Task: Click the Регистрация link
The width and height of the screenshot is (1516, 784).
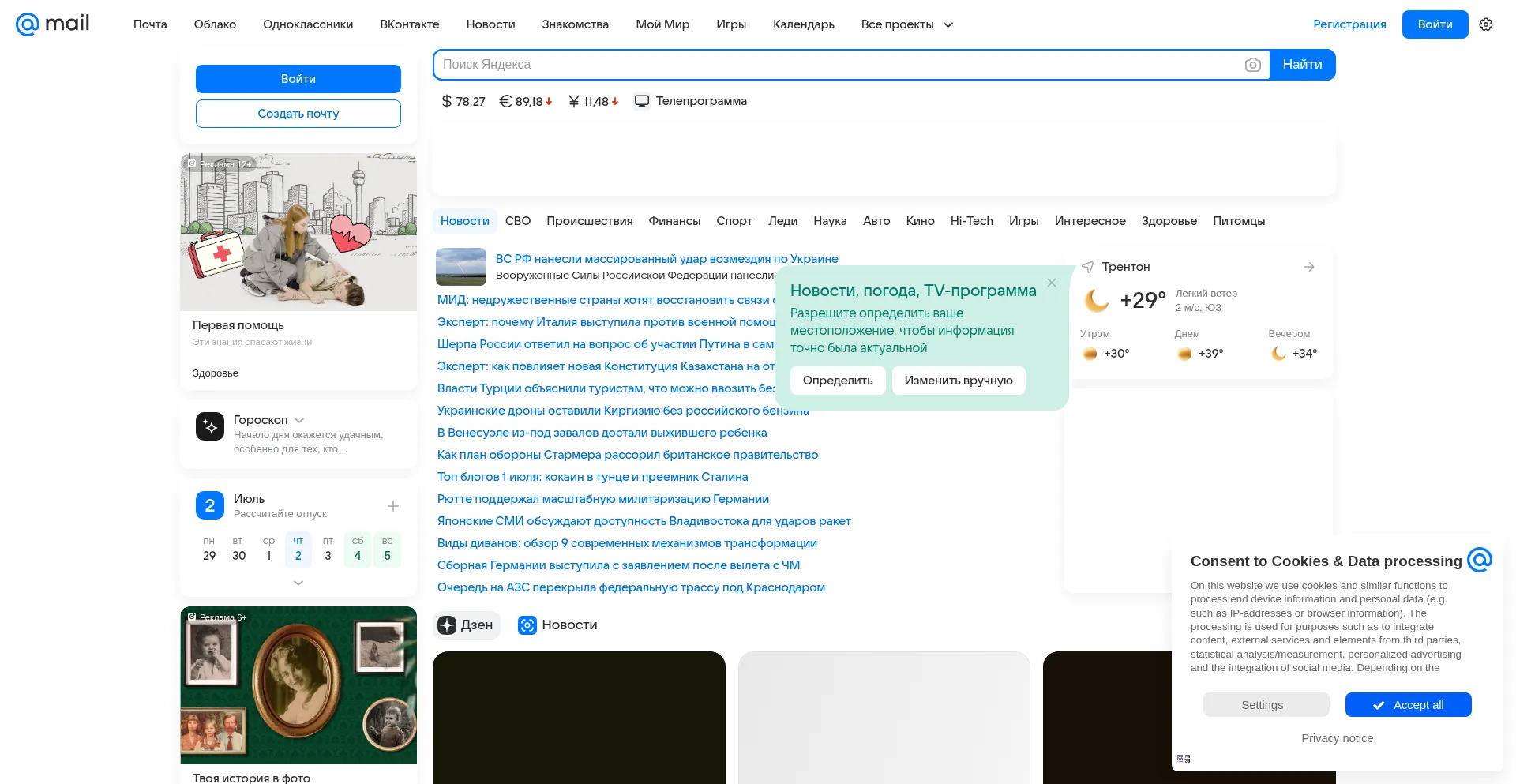Action: coord(1349,24)
